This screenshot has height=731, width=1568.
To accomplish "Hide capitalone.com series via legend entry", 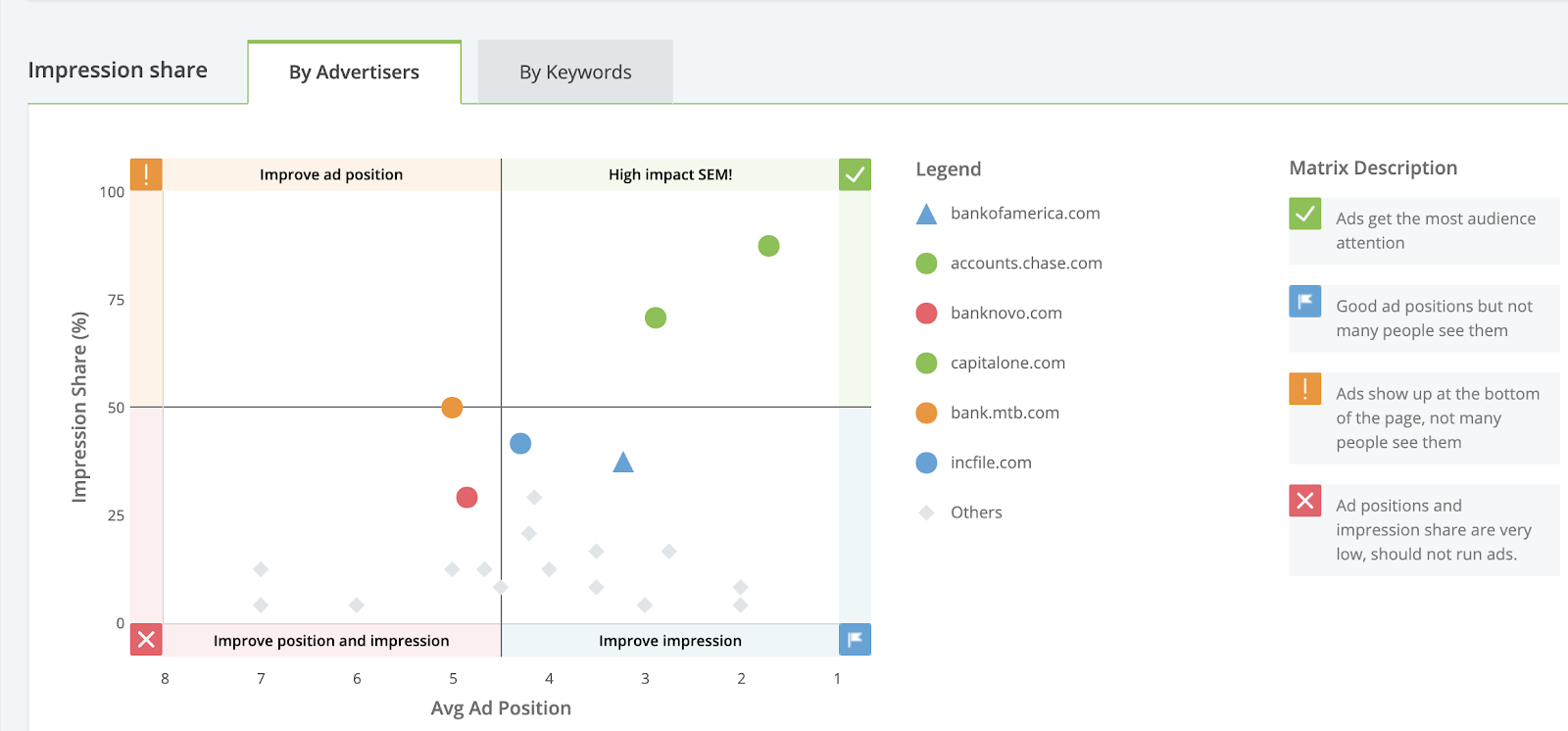I will [1006, 364].
